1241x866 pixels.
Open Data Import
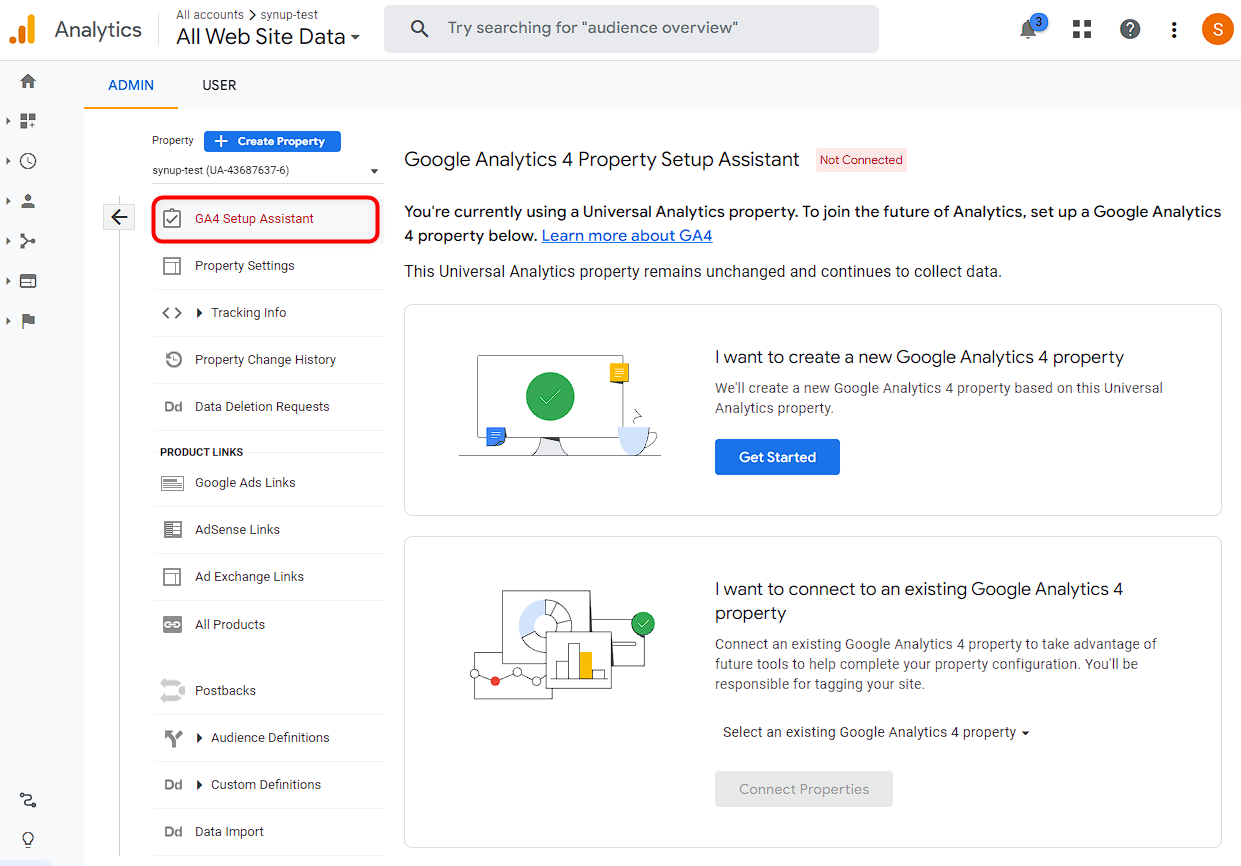point(268,832)
